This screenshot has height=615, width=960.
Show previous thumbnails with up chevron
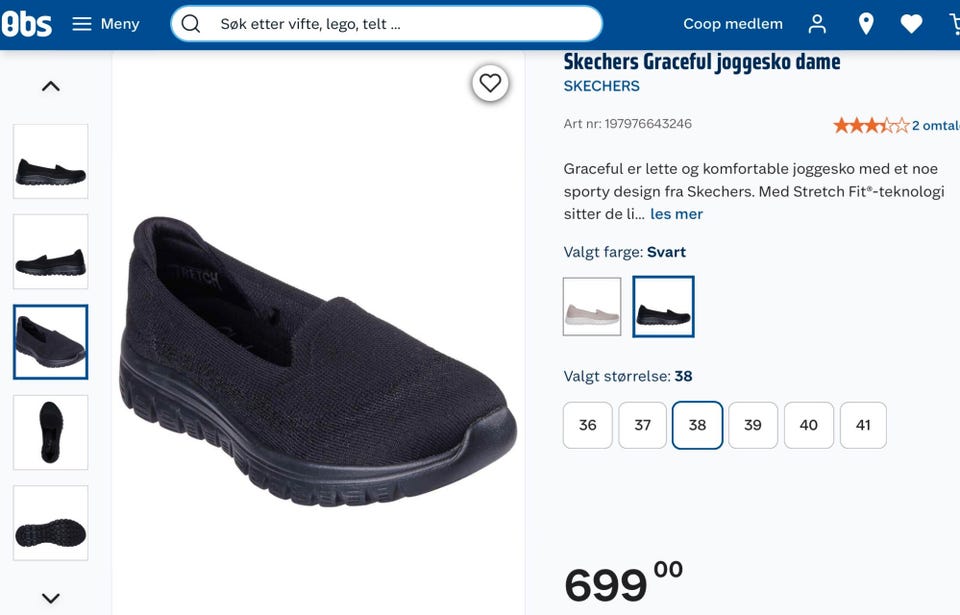[51, 86]
